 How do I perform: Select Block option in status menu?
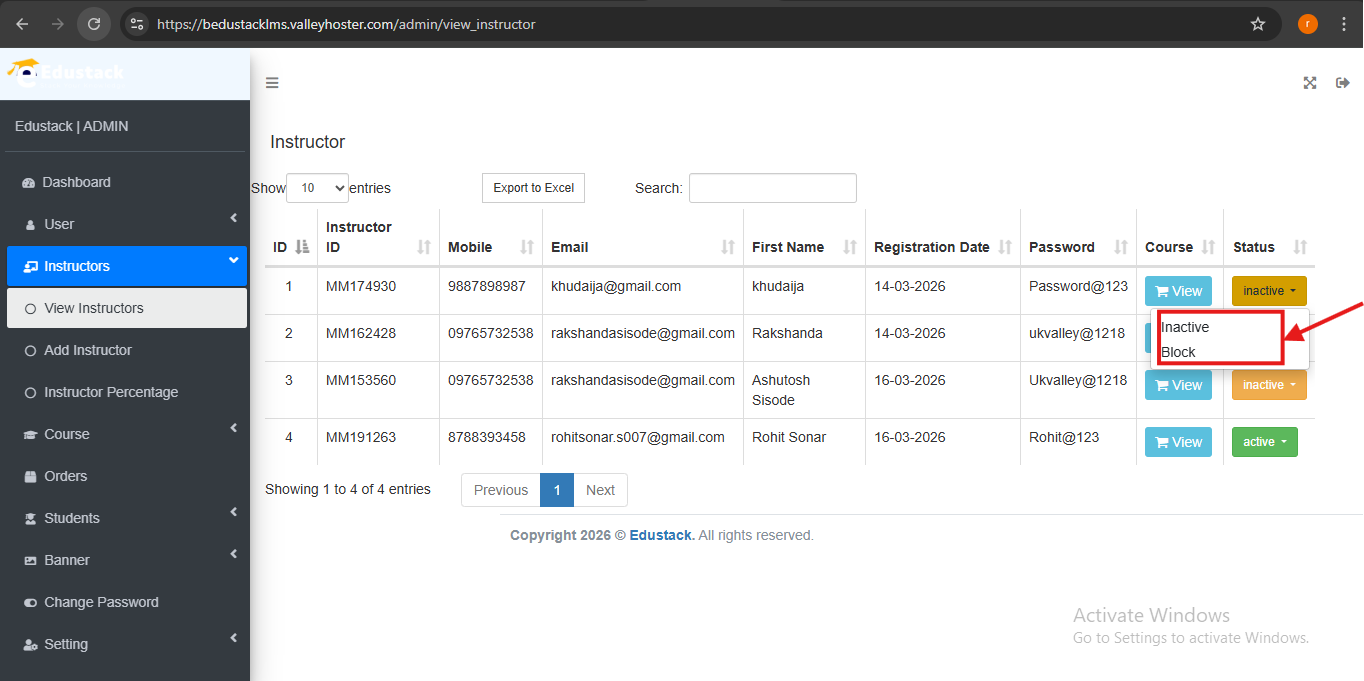[1179, 352]
